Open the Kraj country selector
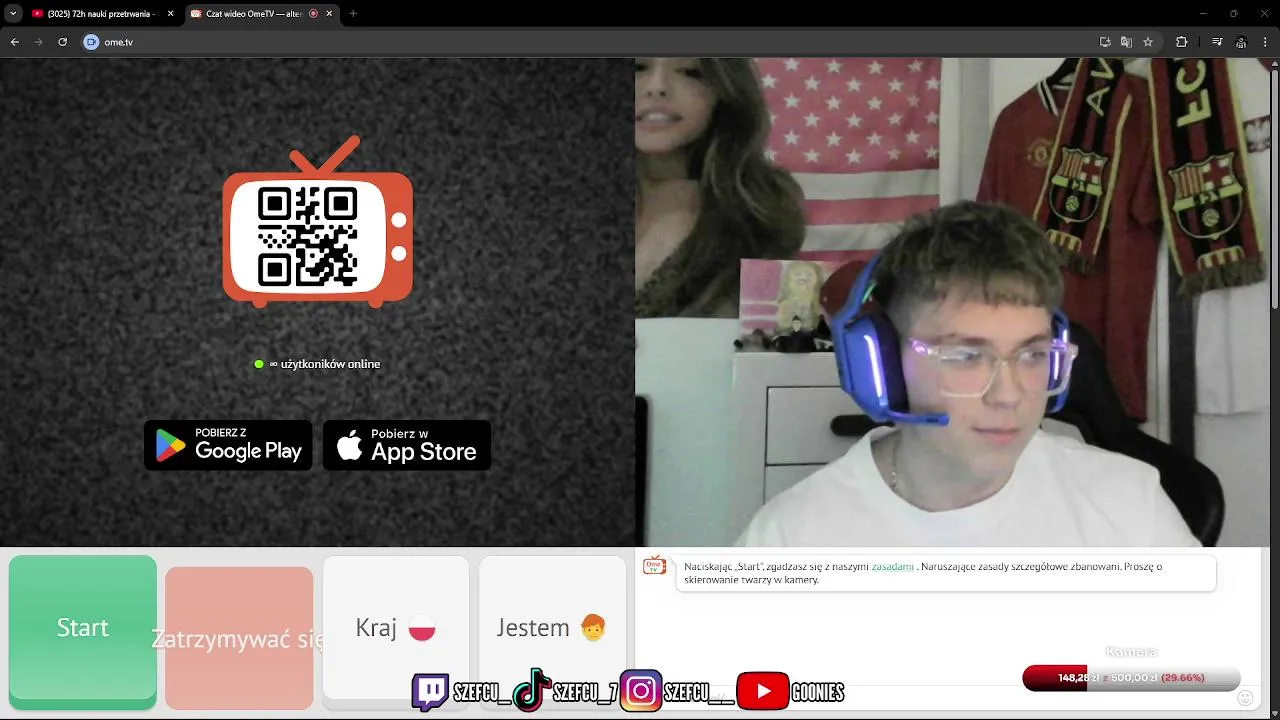Screen dimensions: 1280x720 [x=396, y=628]
